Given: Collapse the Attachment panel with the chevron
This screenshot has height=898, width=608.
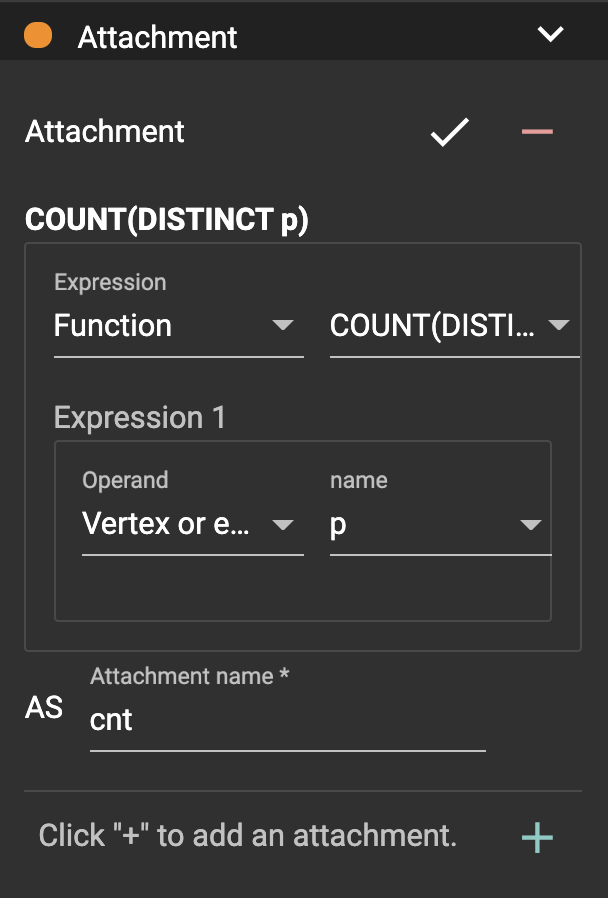Looking at the screenshot, I should click(x=550, y=35).
